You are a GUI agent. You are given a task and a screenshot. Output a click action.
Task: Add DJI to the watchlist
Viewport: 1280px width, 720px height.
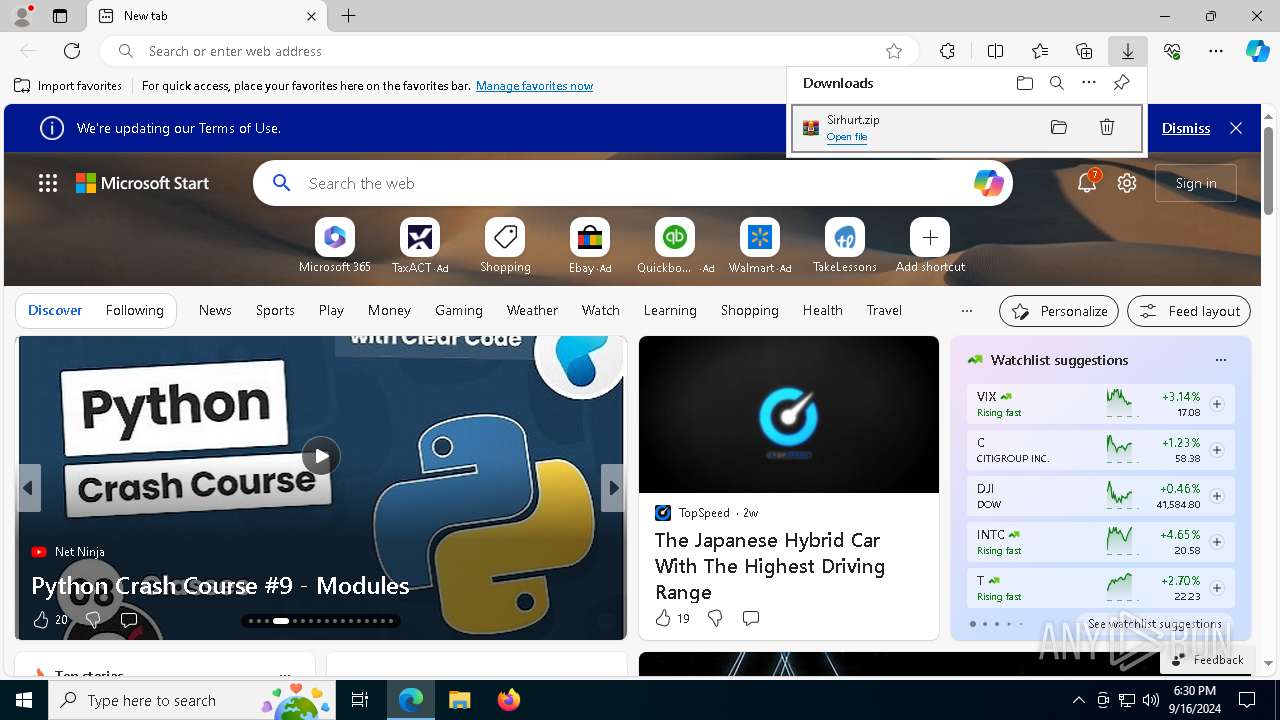[x=1217, y=496]
